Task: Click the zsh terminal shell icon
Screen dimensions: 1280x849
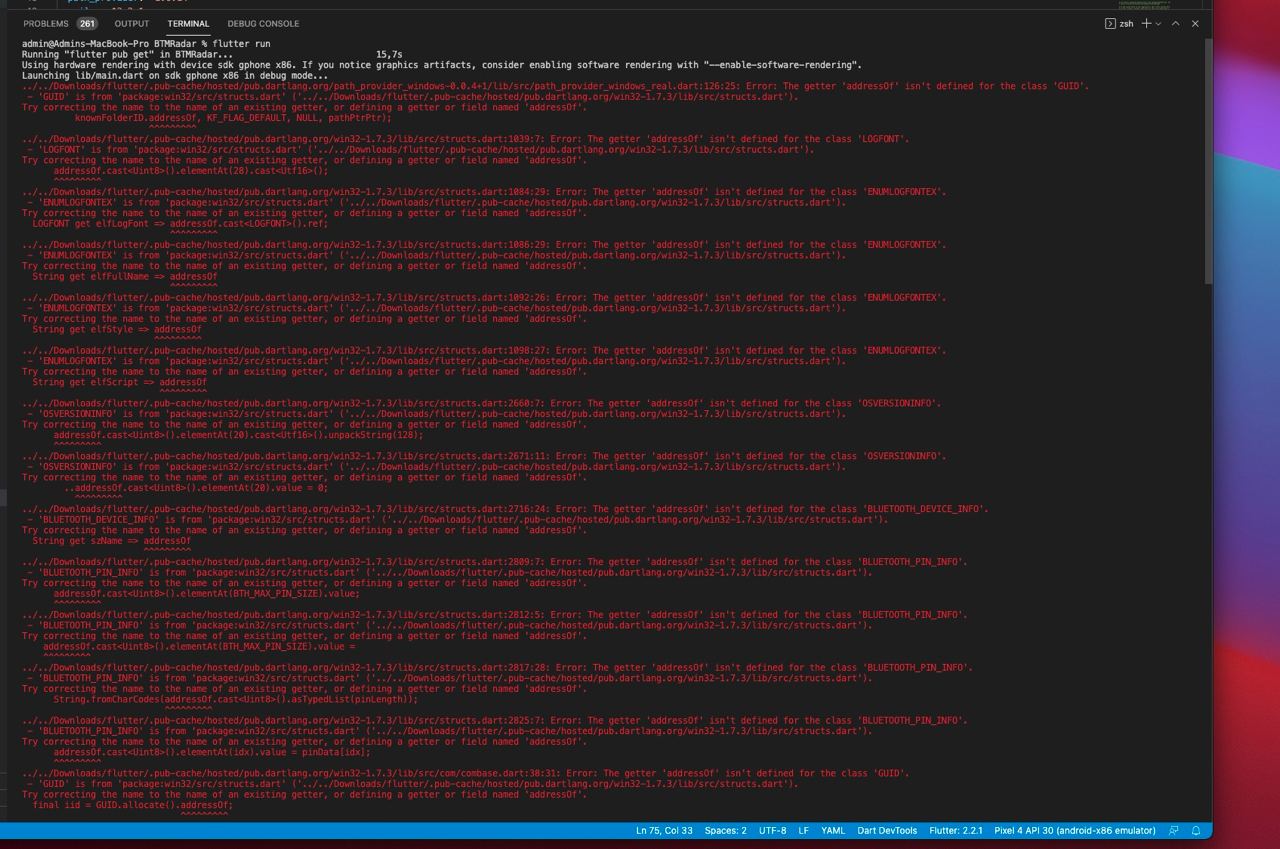Action: 1110,23
